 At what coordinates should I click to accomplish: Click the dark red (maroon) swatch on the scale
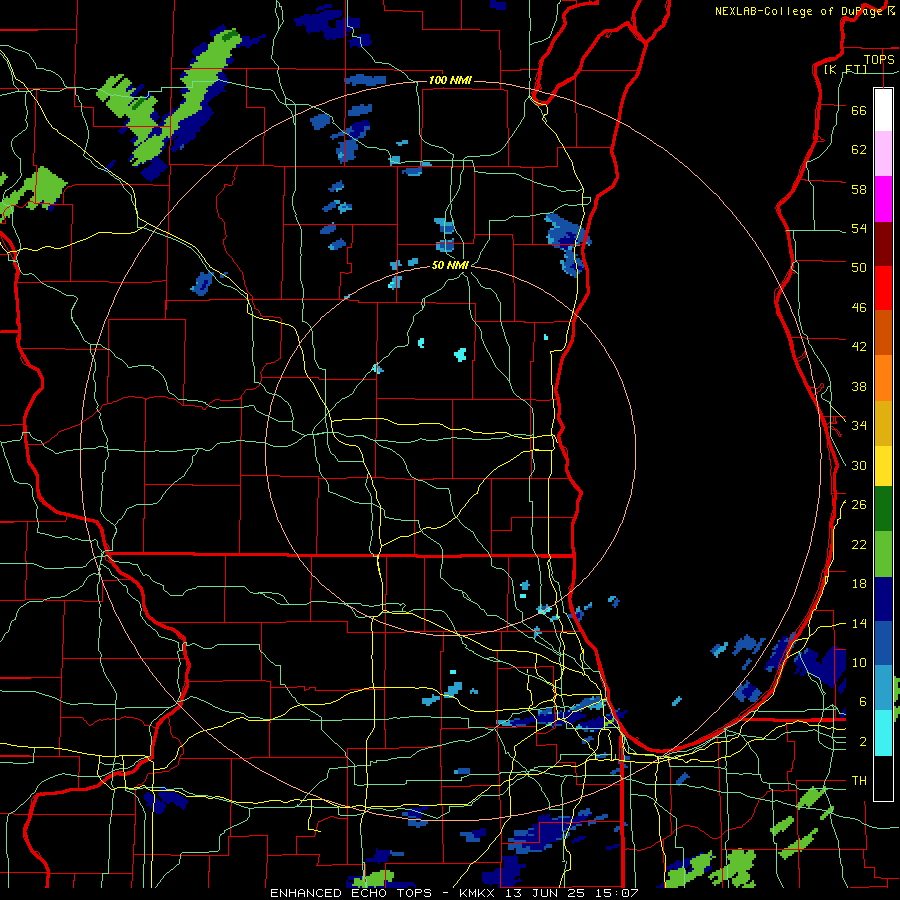(883, 243)
